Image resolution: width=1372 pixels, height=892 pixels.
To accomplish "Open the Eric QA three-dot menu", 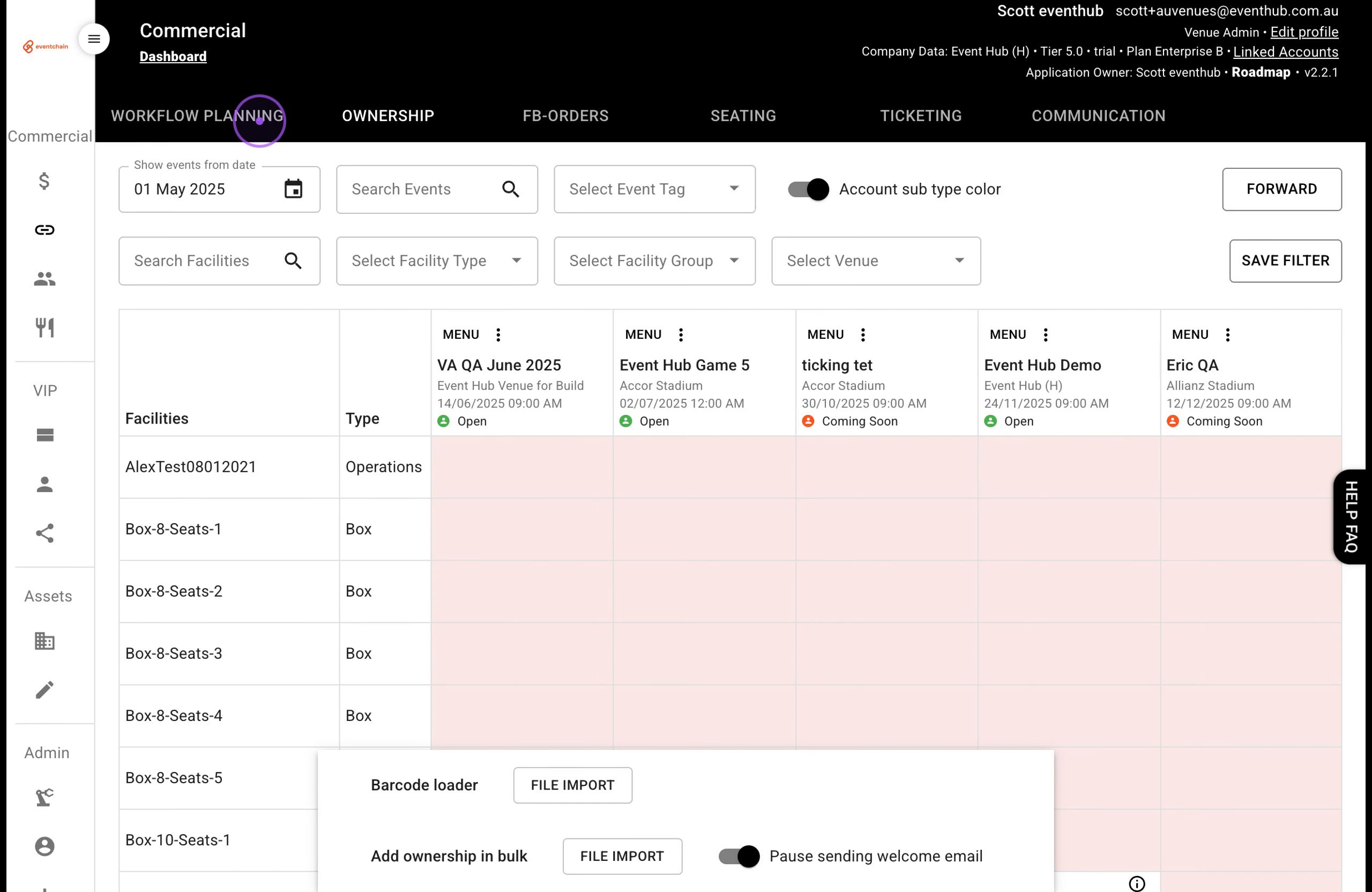I will [x=1228, y=334].
